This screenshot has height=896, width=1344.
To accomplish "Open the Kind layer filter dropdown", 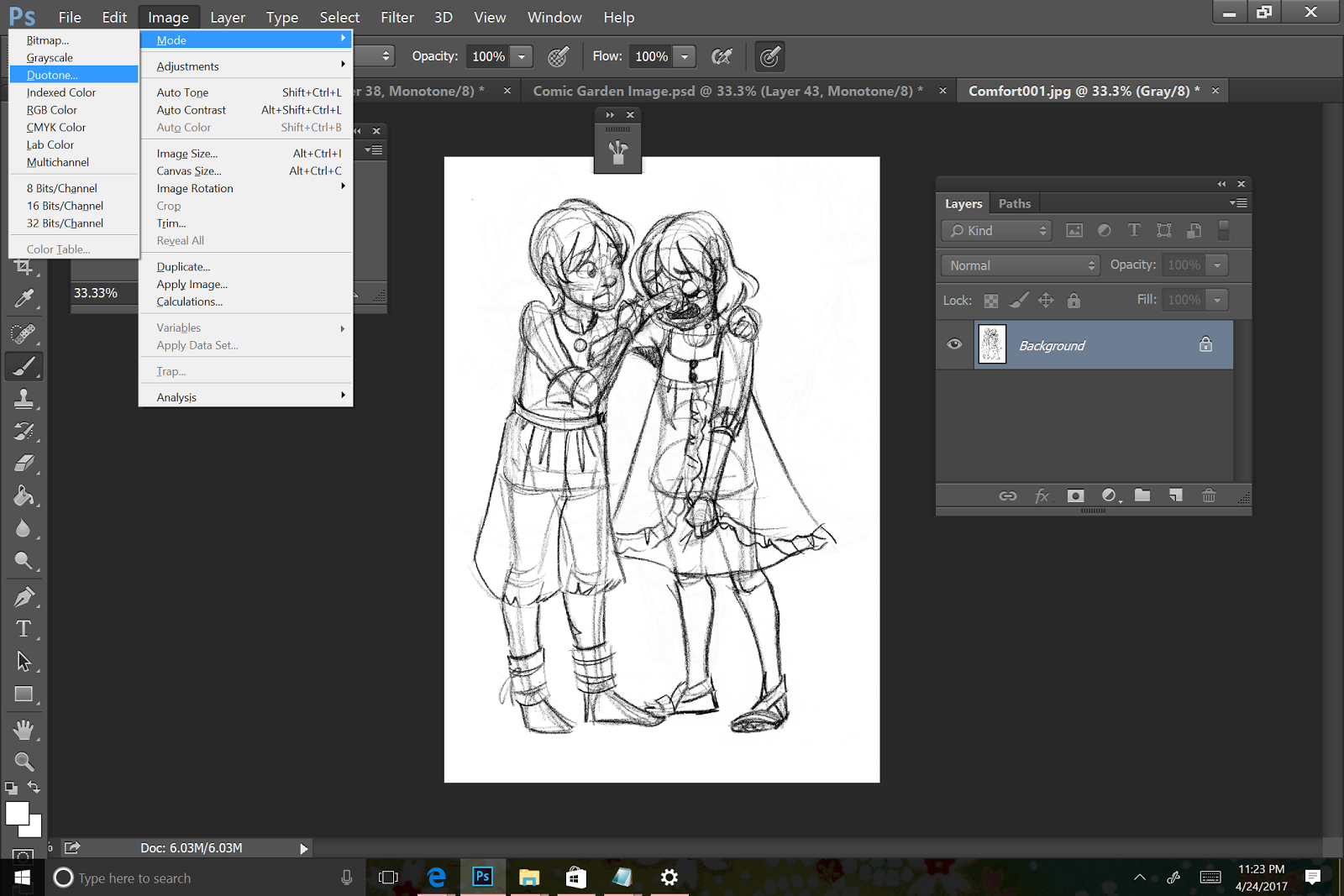I will coord(997,231).
